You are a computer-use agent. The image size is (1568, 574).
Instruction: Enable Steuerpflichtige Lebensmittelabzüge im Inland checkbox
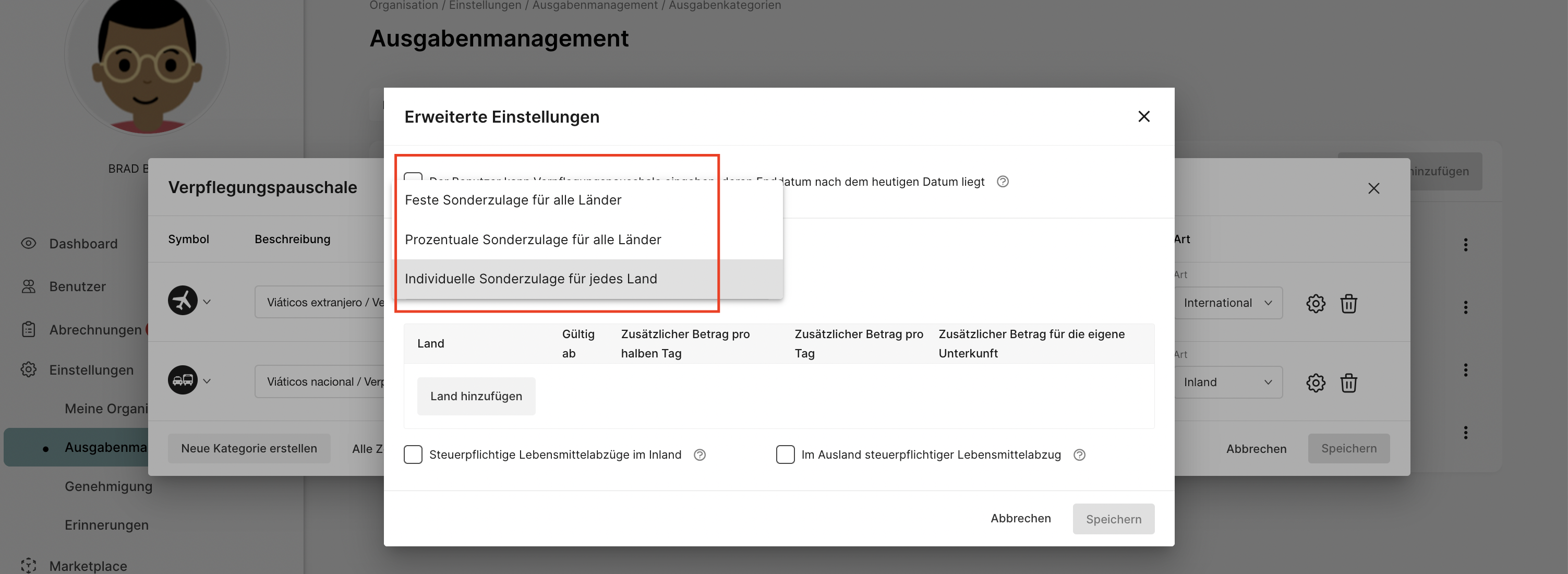coord(413,455)
